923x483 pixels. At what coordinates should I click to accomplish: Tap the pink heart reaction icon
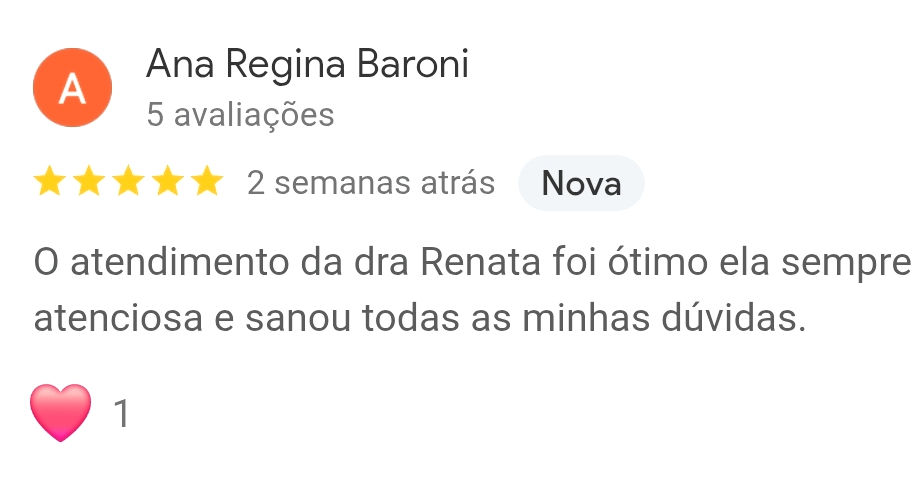(61, 412)
